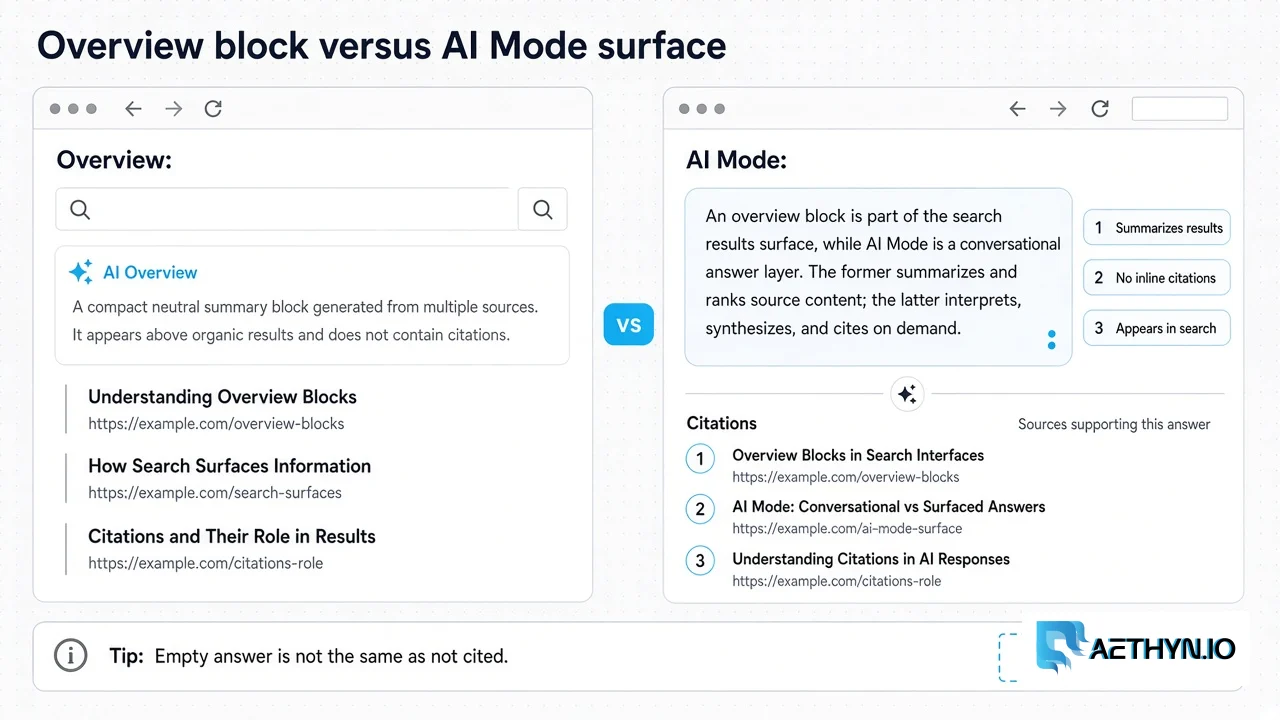1280x720 pixels.
Task: Click the search button beside Overview search field
Action: click(543, 209)
